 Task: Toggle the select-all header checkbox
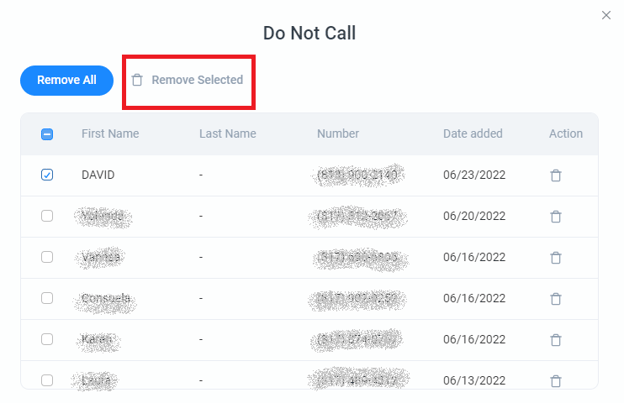pyautogui.click(x=47, y=134)
